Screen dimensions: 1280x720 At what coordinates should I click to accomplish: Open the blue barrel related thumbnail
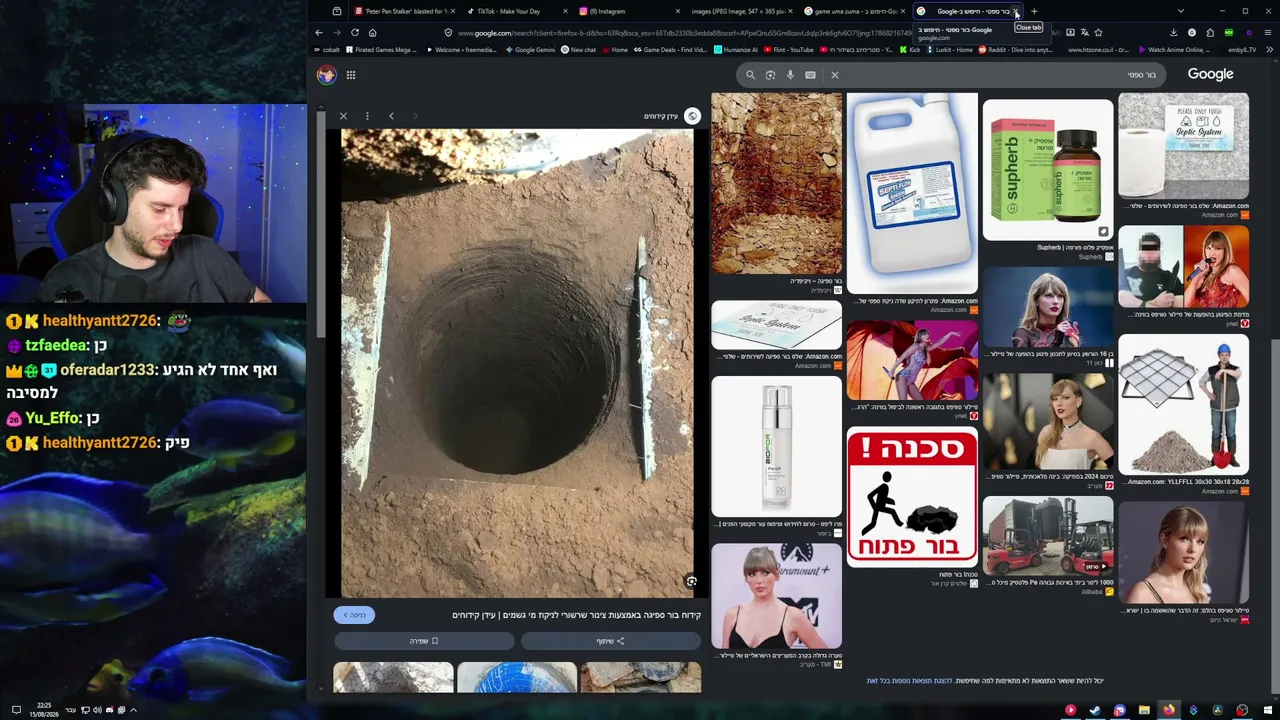[517, 677]
